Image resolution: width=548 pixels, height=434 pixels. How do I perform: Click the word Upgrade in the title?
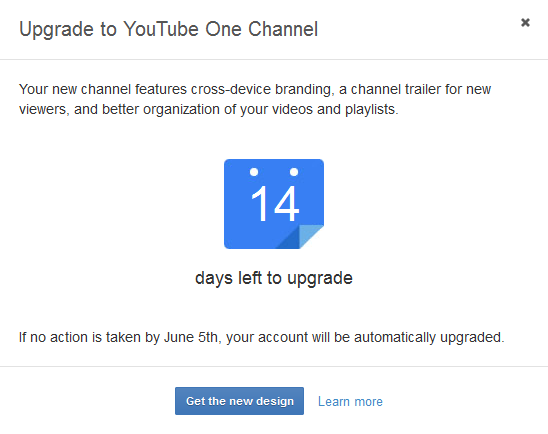click(x=56, y=30)
